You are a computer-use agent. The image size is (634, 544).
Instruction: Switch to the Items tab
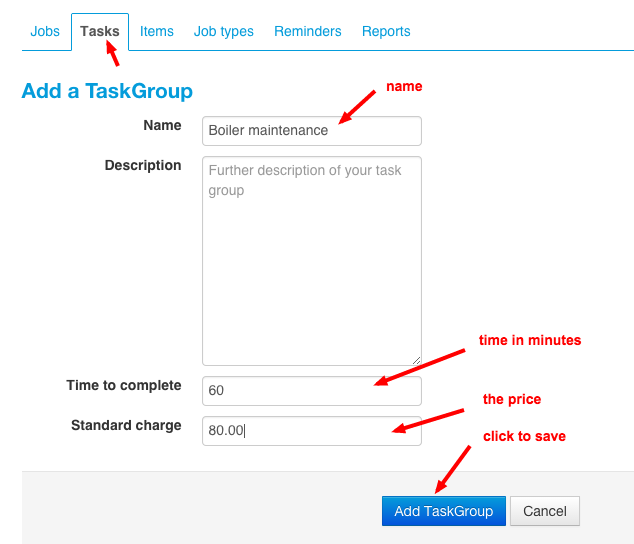point(157,31)
